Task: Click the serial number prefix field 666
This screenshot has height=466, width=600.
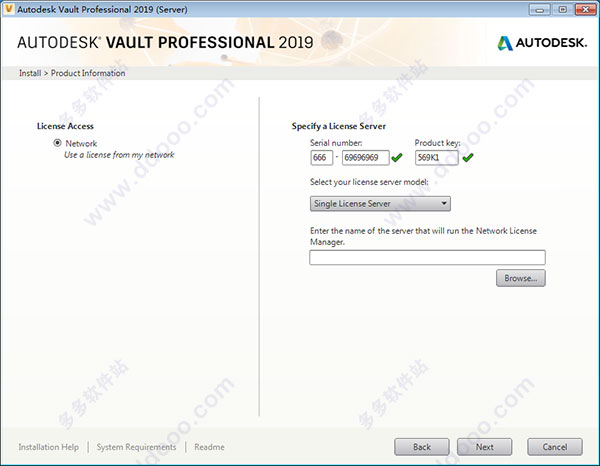Action: [x=321, y=158]
